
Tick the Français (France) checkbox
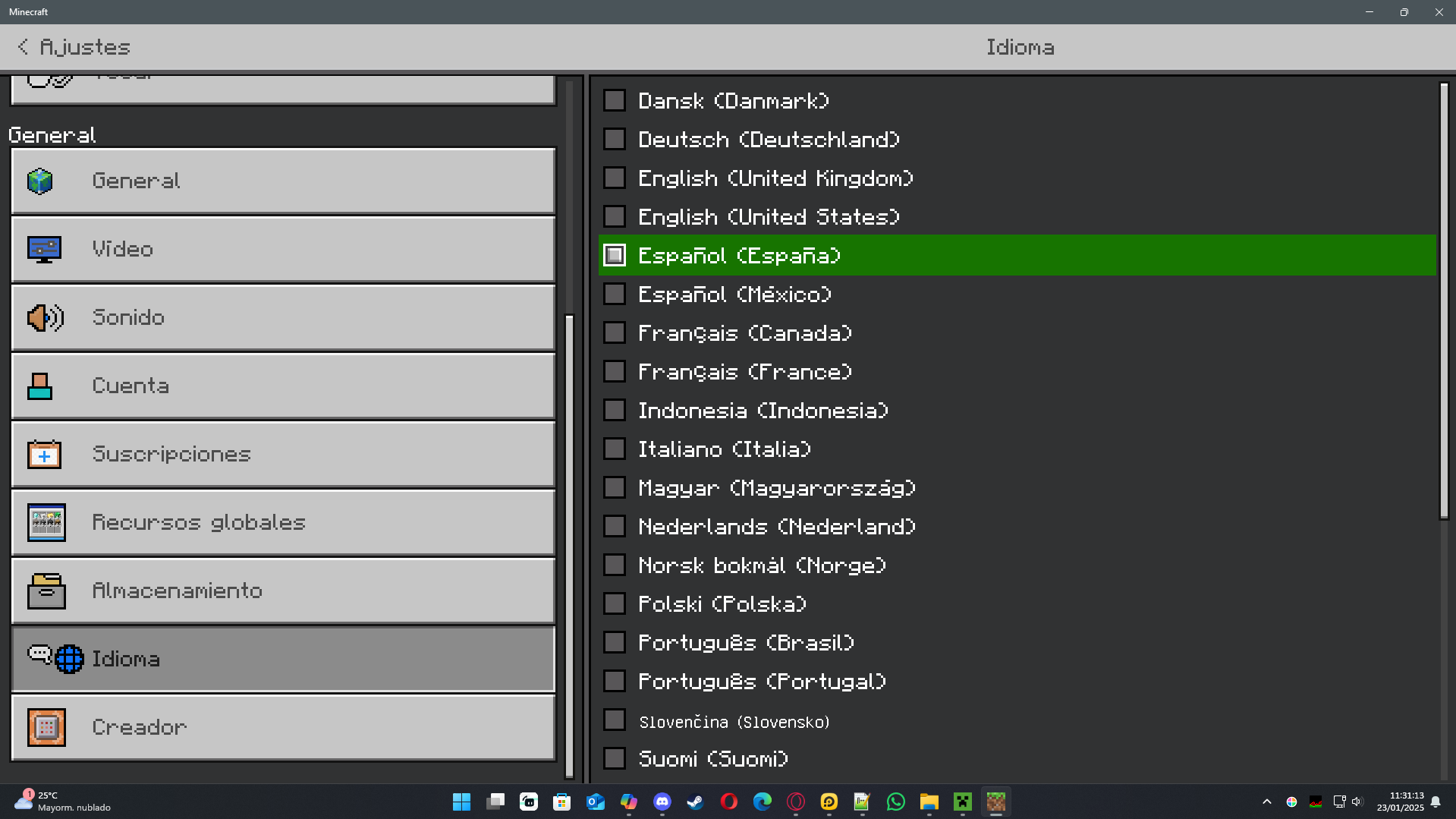615,371
